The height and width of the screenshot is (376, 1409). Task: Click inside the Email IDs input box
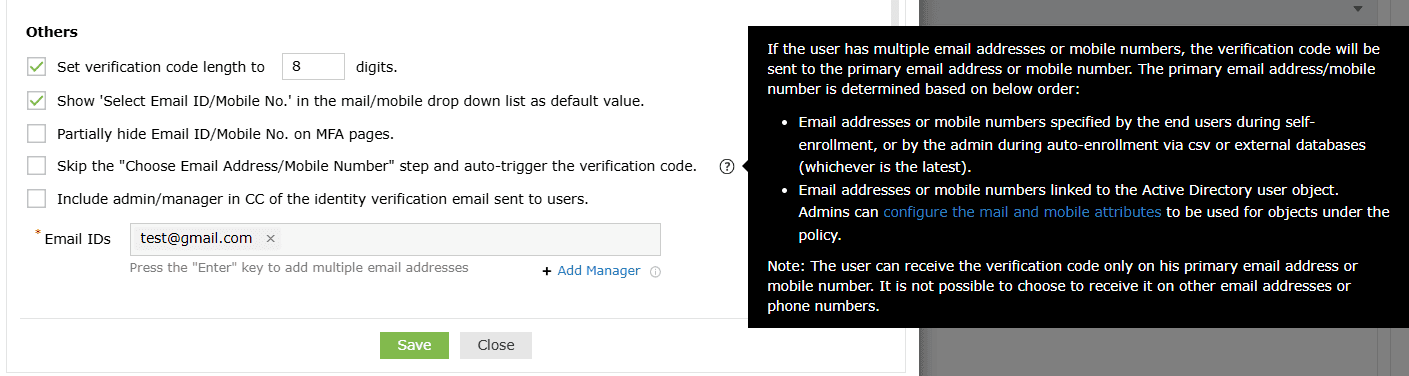point(470,239)
